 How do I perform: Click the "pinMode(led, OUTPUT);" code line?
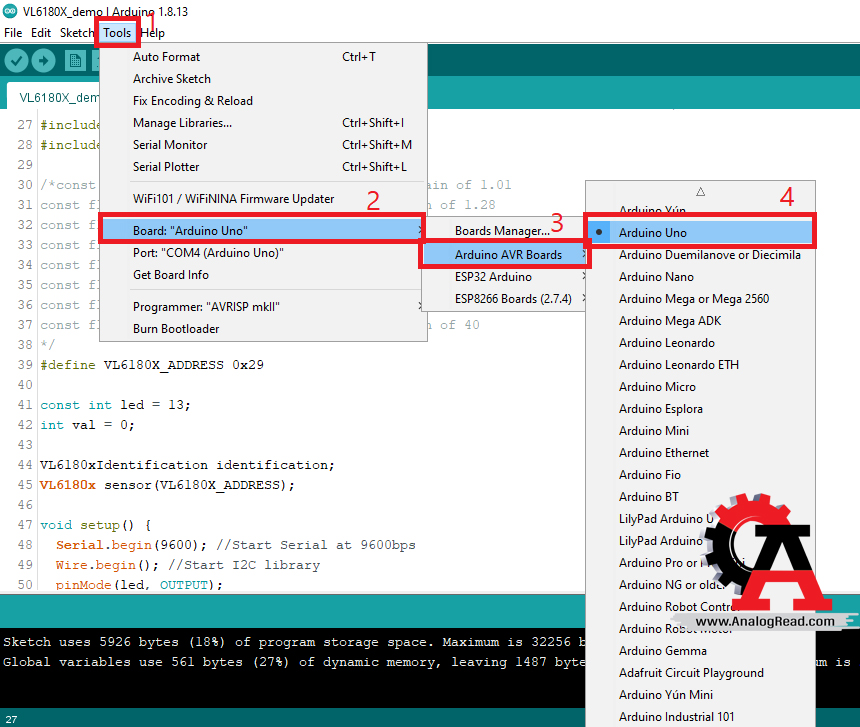[x=139, y=584]
